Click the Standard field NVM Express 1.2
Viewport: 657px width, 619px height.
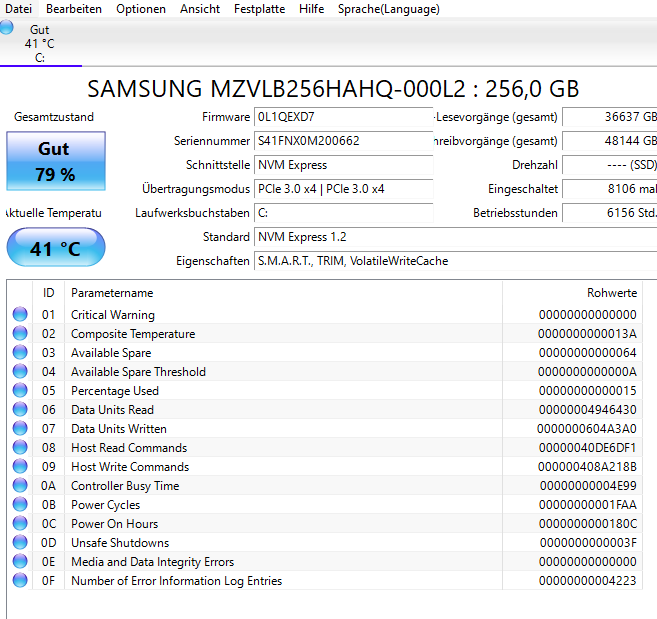click(455, 237)
